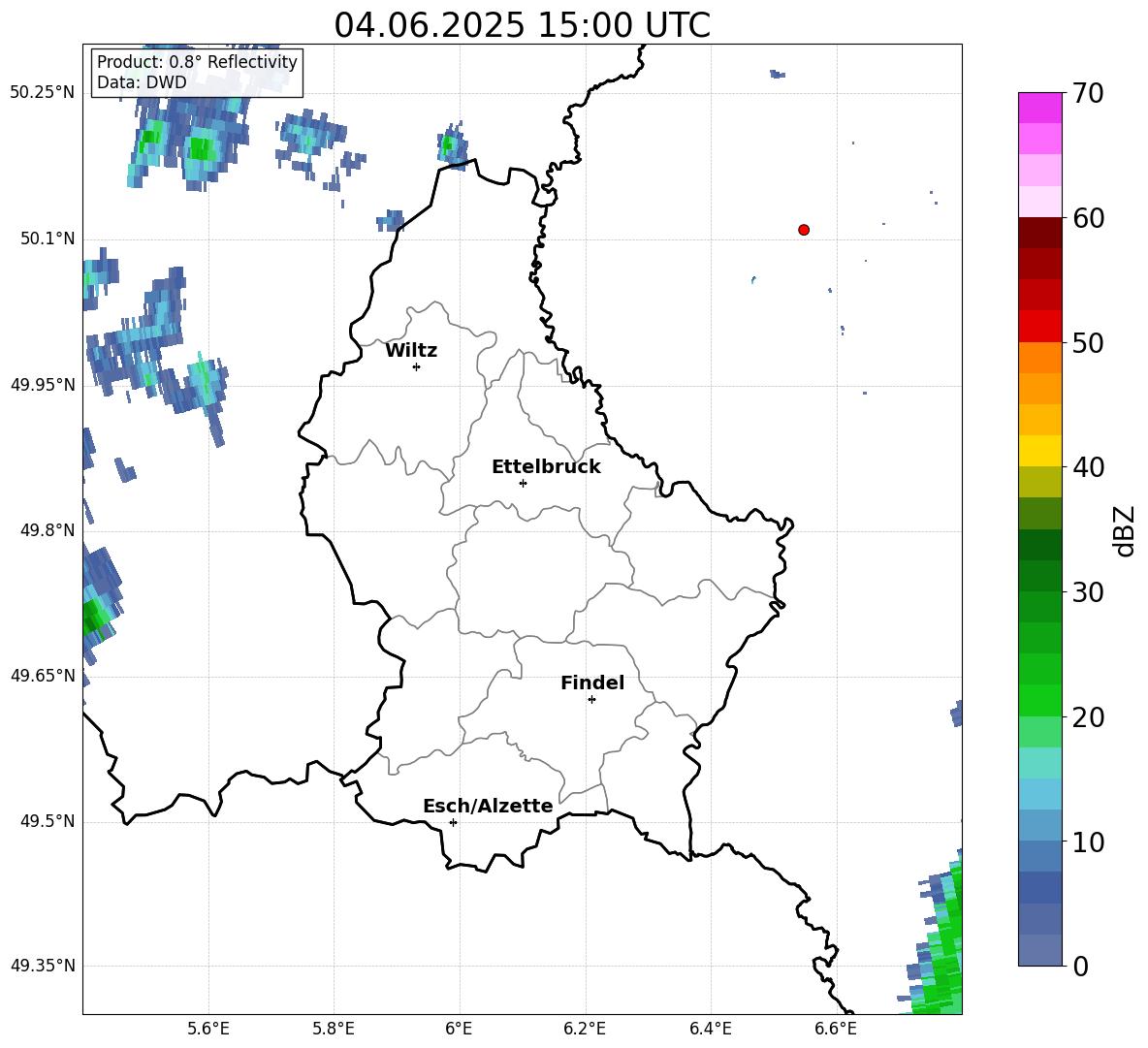Click the Findel city label
Screen dimensions: 1148x1048
(x=592, y=683)
